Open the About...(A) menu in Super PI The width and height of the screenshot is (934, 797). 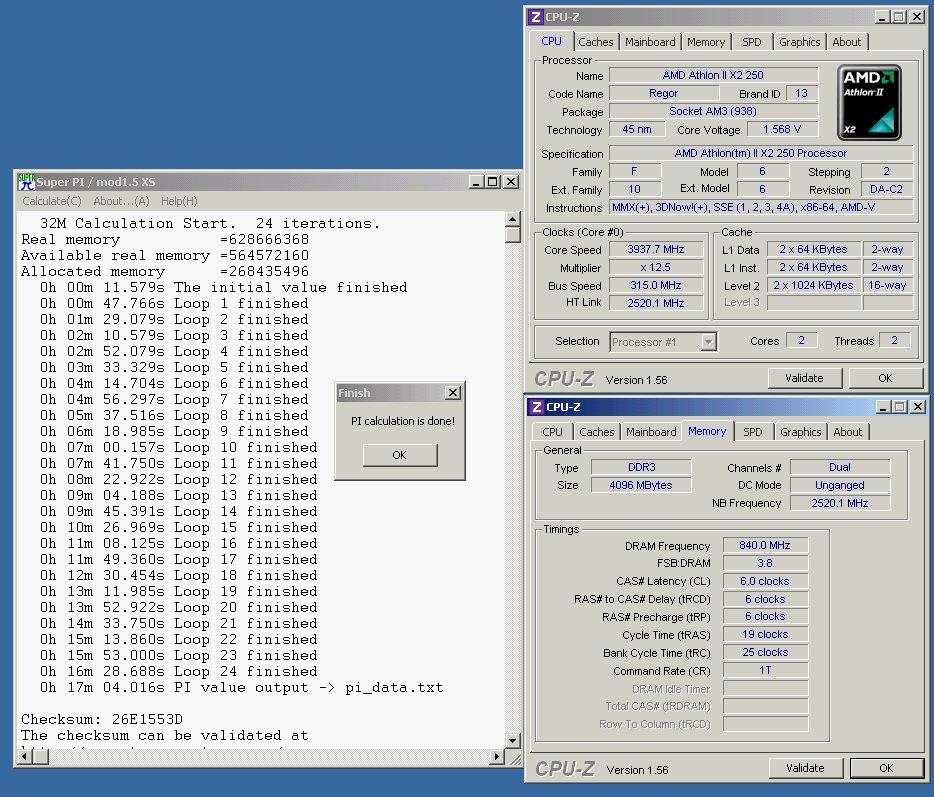pyautogui.click(x=121, y=201)
